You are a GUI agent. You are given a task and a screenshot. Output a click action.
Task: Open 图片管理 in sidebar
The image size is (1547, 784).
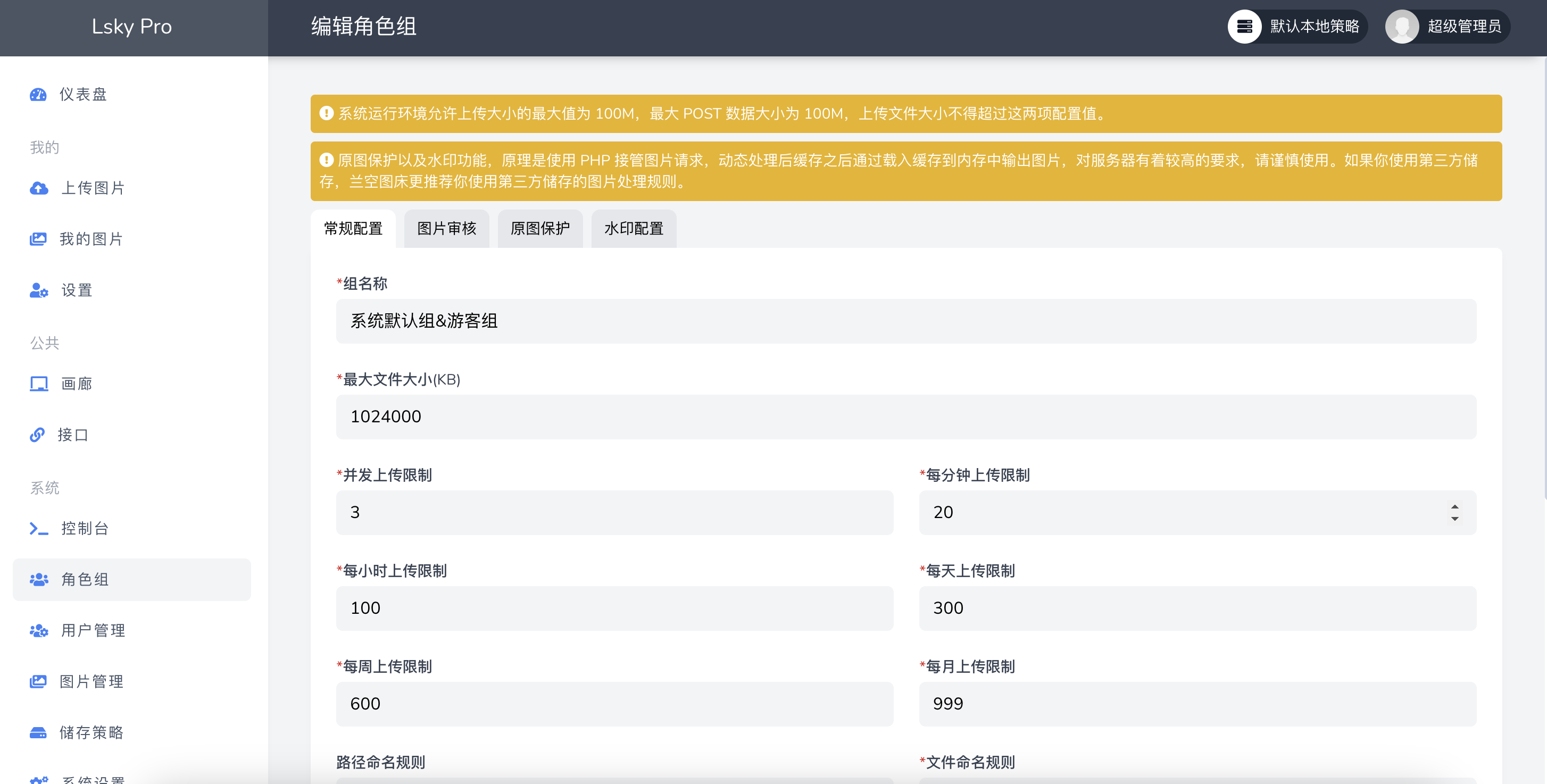pyautogui.click(x=131, y=681)
